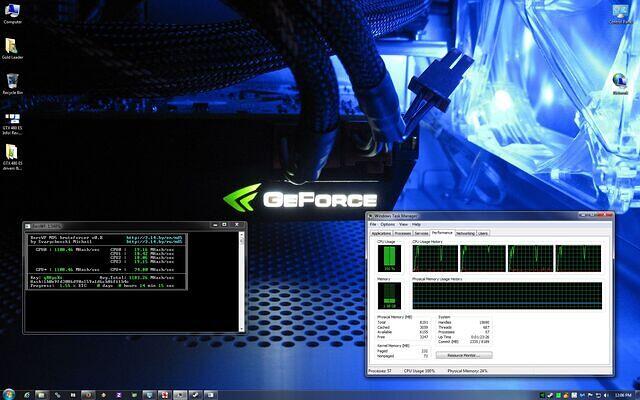Click the purple Z taskbar icon
Screen dimensions: 640x400
point(119,395)
